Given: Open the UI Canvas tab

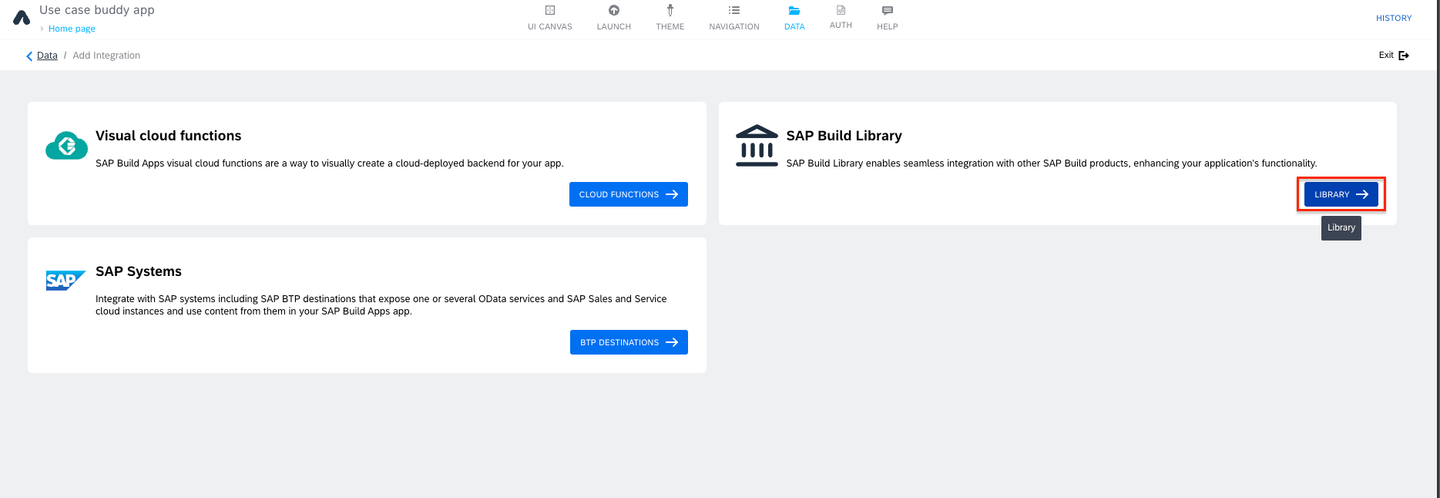Looking at the screenshot, I should 550,18.
